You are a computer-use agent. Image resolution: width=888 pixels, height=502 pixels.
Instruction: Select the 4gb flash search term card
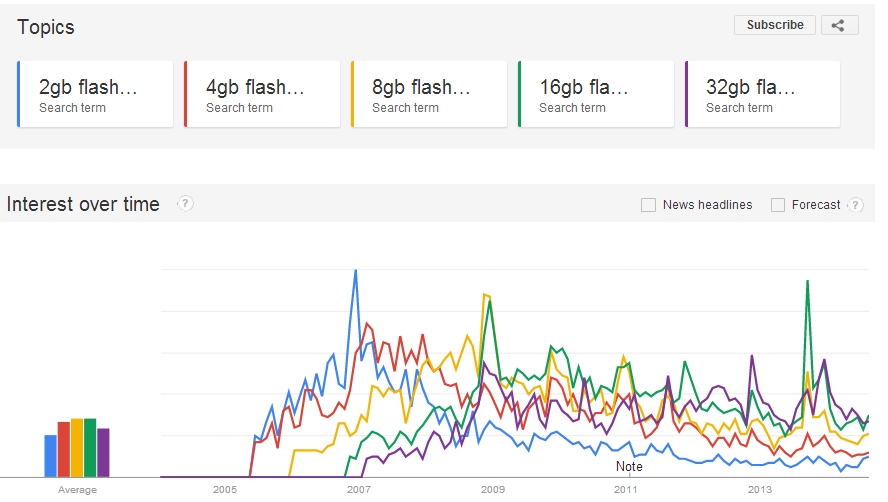[x=262, y=94]
